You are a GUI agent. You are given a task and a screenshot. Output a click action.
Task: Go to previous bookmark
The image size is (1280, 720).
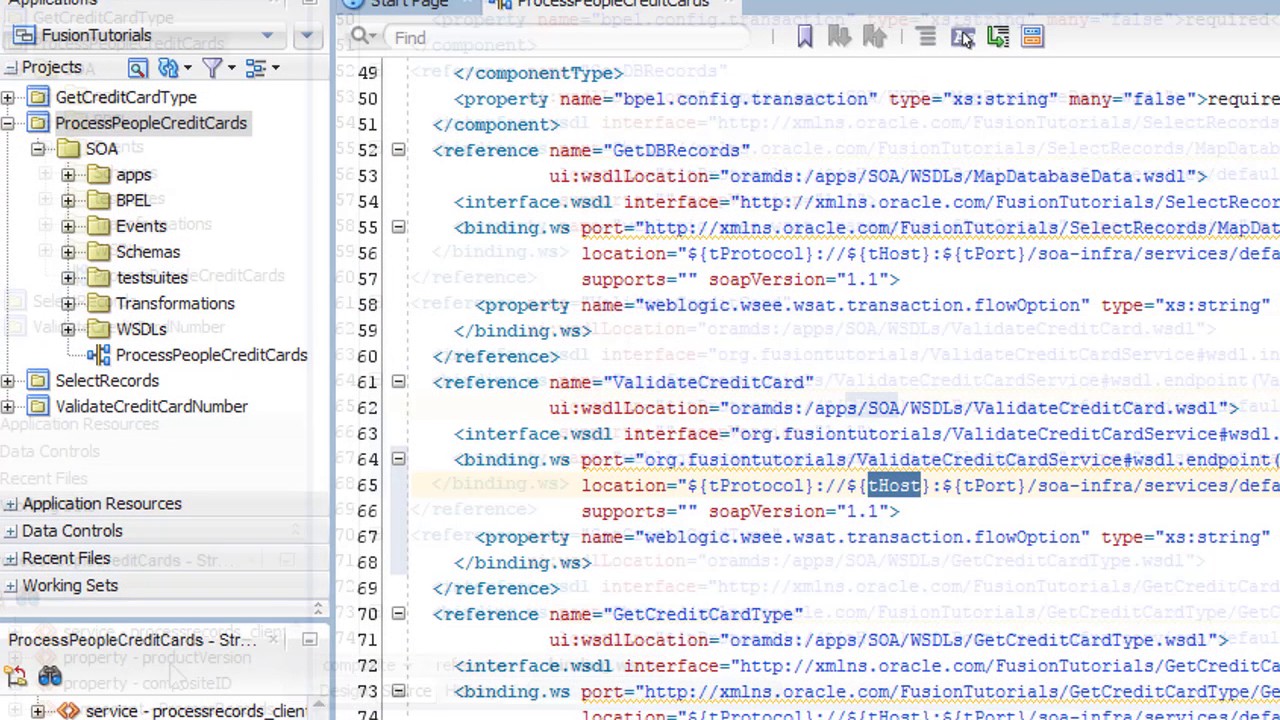874,37
